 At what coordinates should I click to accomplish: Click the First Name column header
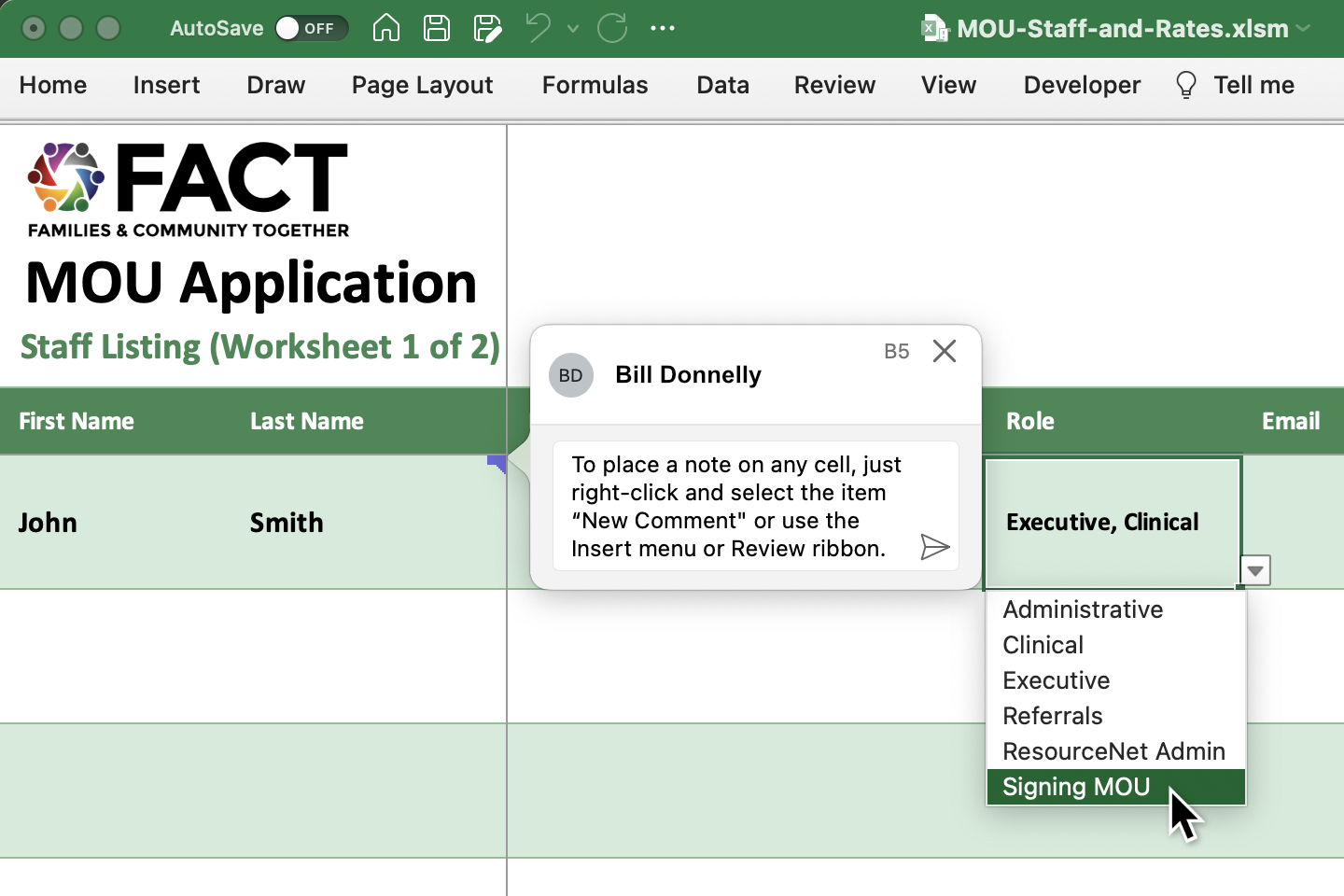tap(77, 421)
